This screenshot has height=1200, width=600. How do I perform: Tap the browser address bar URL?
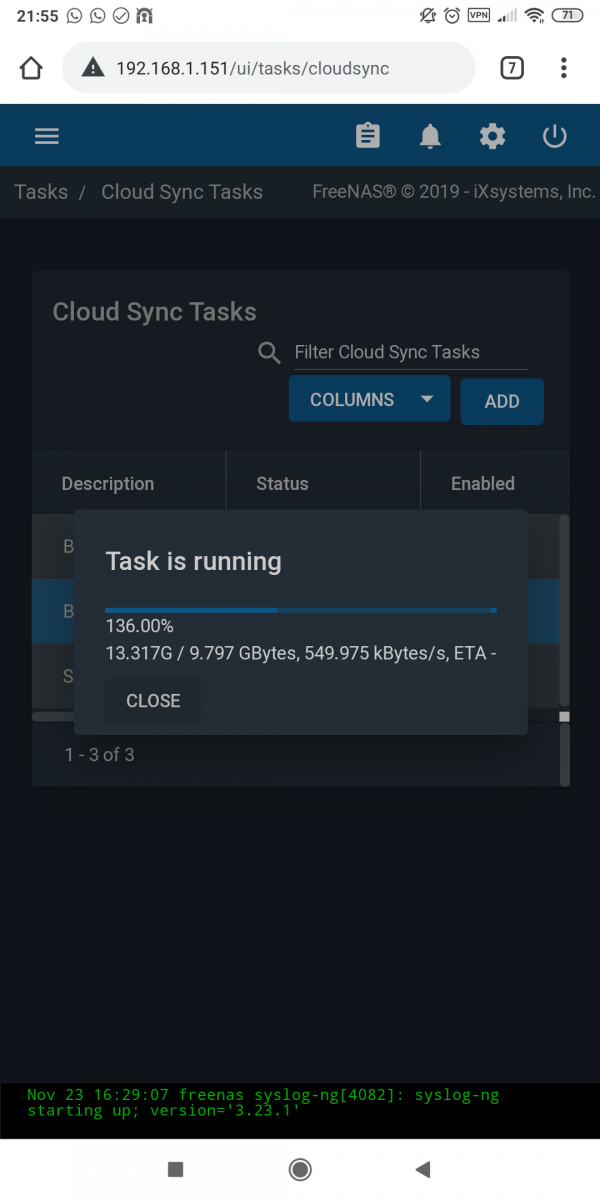(x=253, y=68)
